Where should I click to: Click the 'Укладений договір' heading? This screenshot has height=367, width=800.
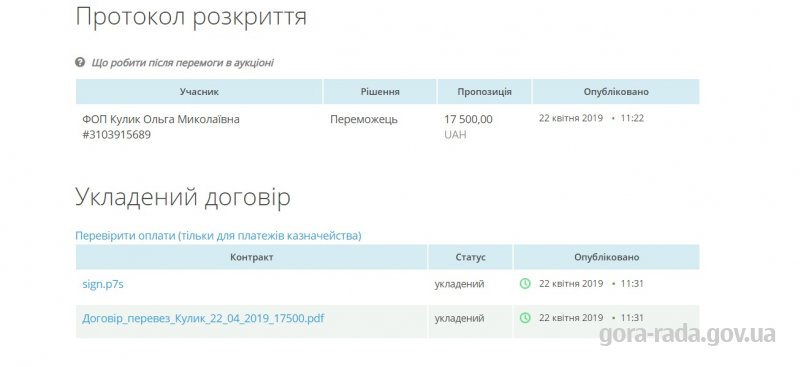(183, 197)
